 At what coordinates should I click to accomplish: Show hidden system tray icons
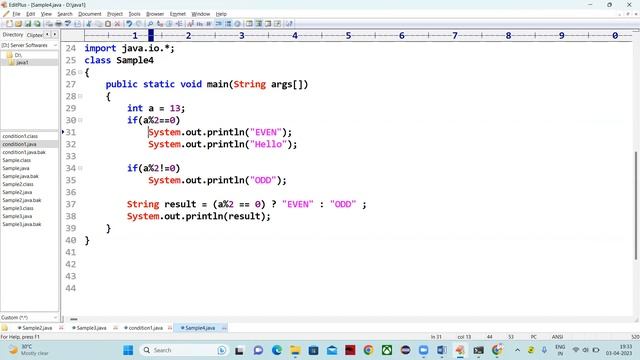pyautogui.click(x=517, y=350)
